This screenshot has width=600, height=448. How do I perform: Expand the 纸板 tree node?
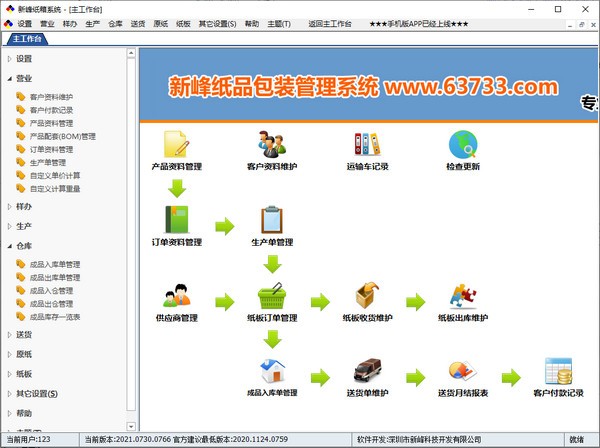(10, 374)
